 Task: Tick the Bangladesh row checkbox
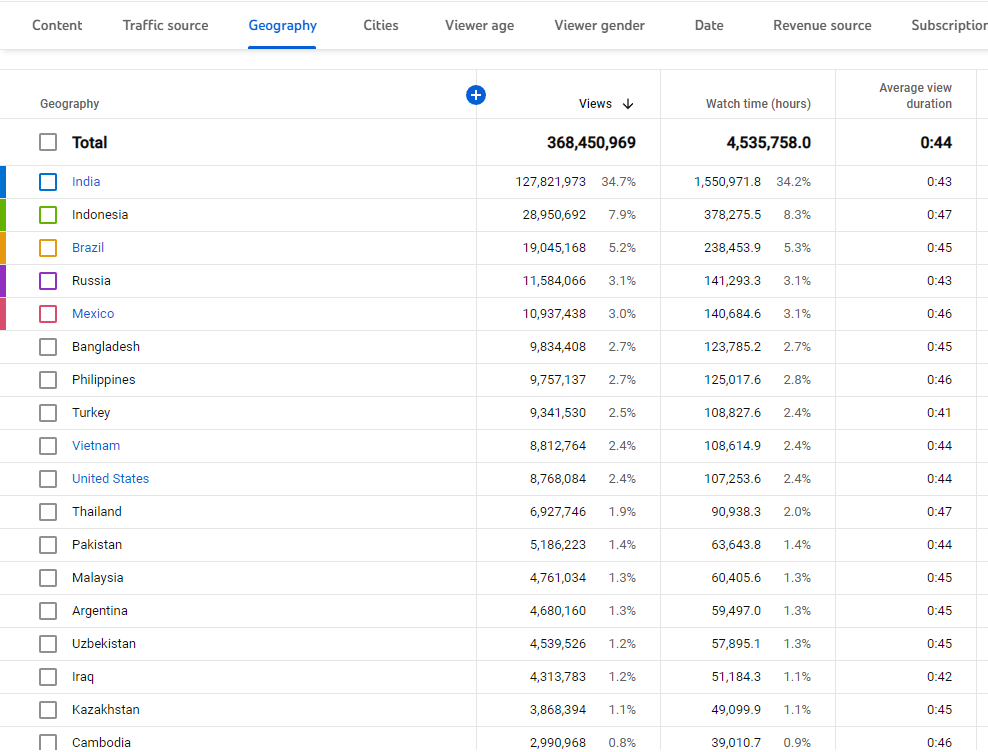[48, 347]
